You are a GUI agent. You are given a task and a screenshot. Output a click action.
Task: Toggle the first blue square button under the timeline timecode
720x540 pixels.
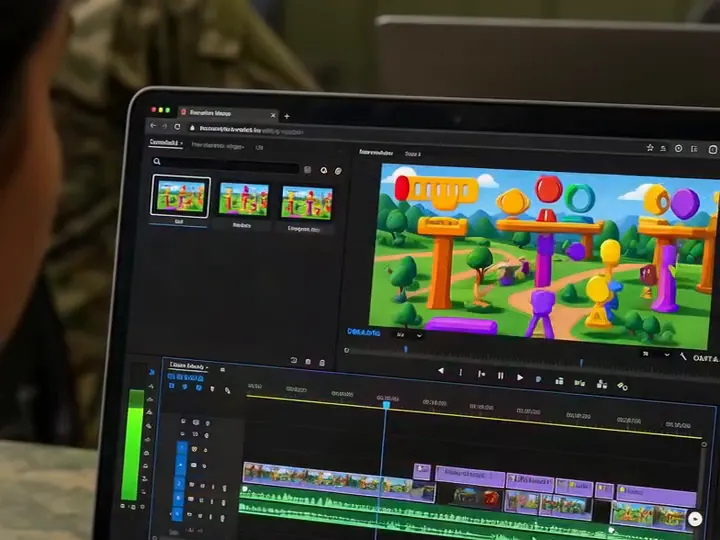click(172, 386)
